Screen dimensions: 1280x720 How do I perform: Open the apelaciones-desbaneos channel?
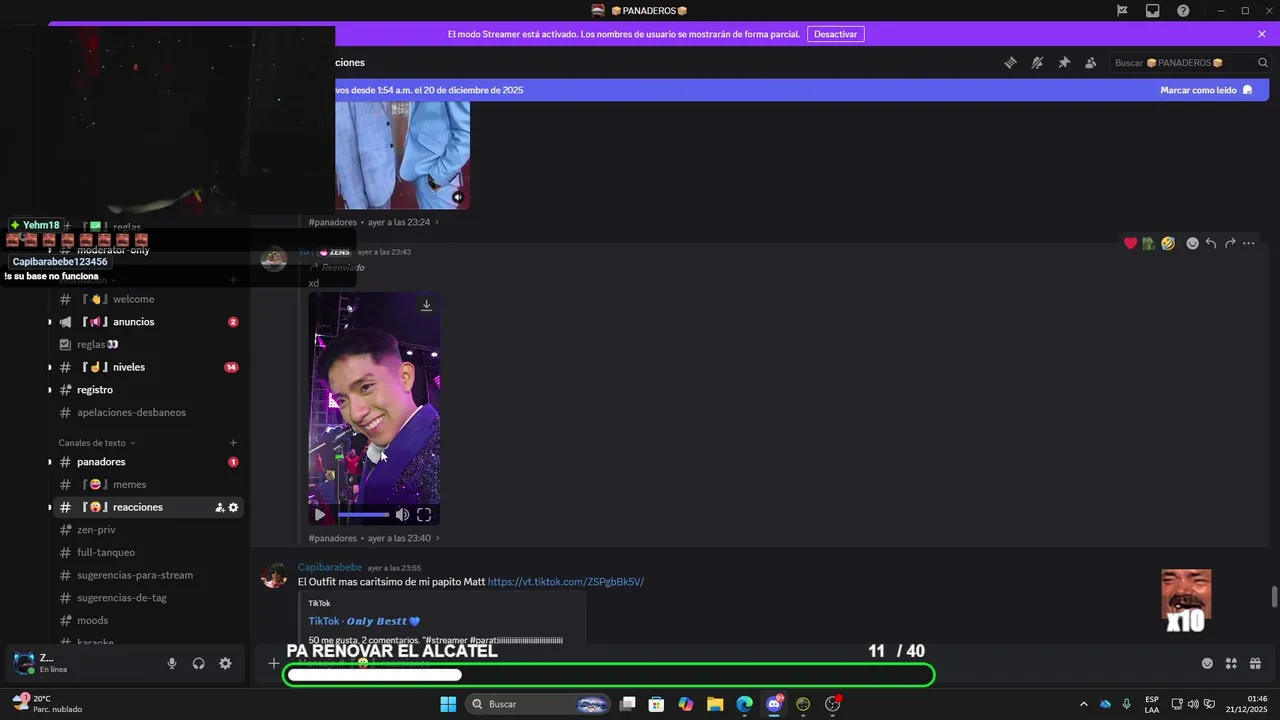146,412
